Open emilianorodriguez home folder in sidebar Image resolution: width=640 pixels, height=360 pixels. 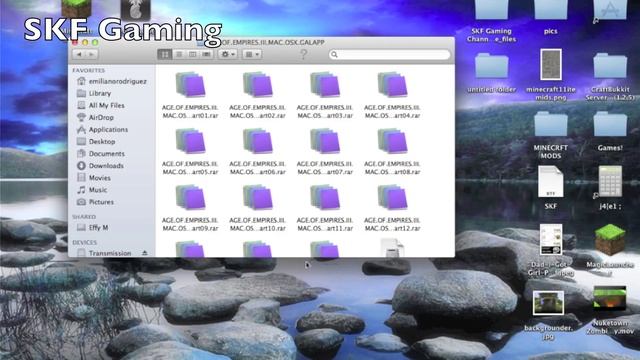[x=111, y=81]
